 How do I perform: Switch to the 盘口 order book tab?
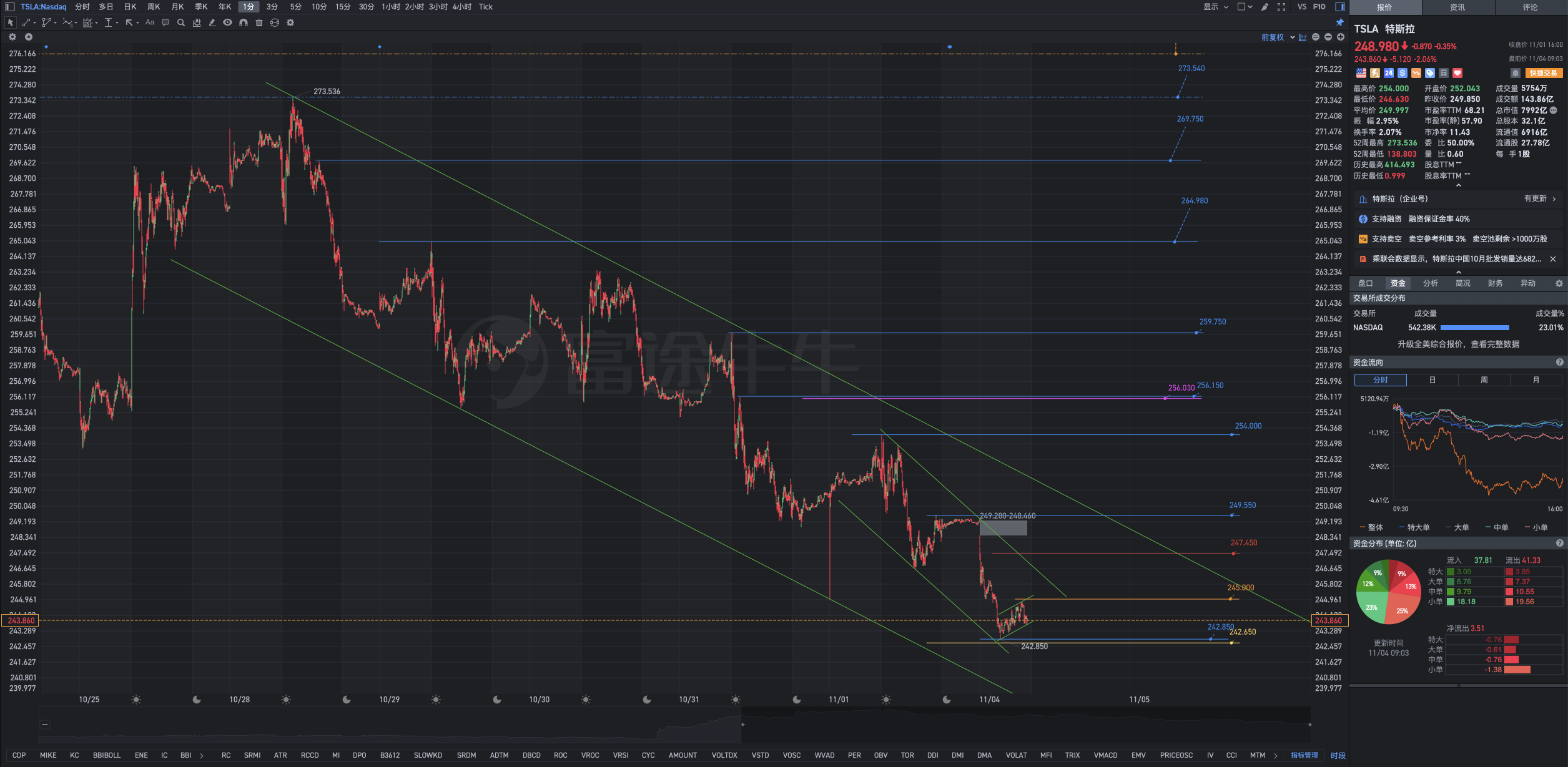click(1366, 283)
